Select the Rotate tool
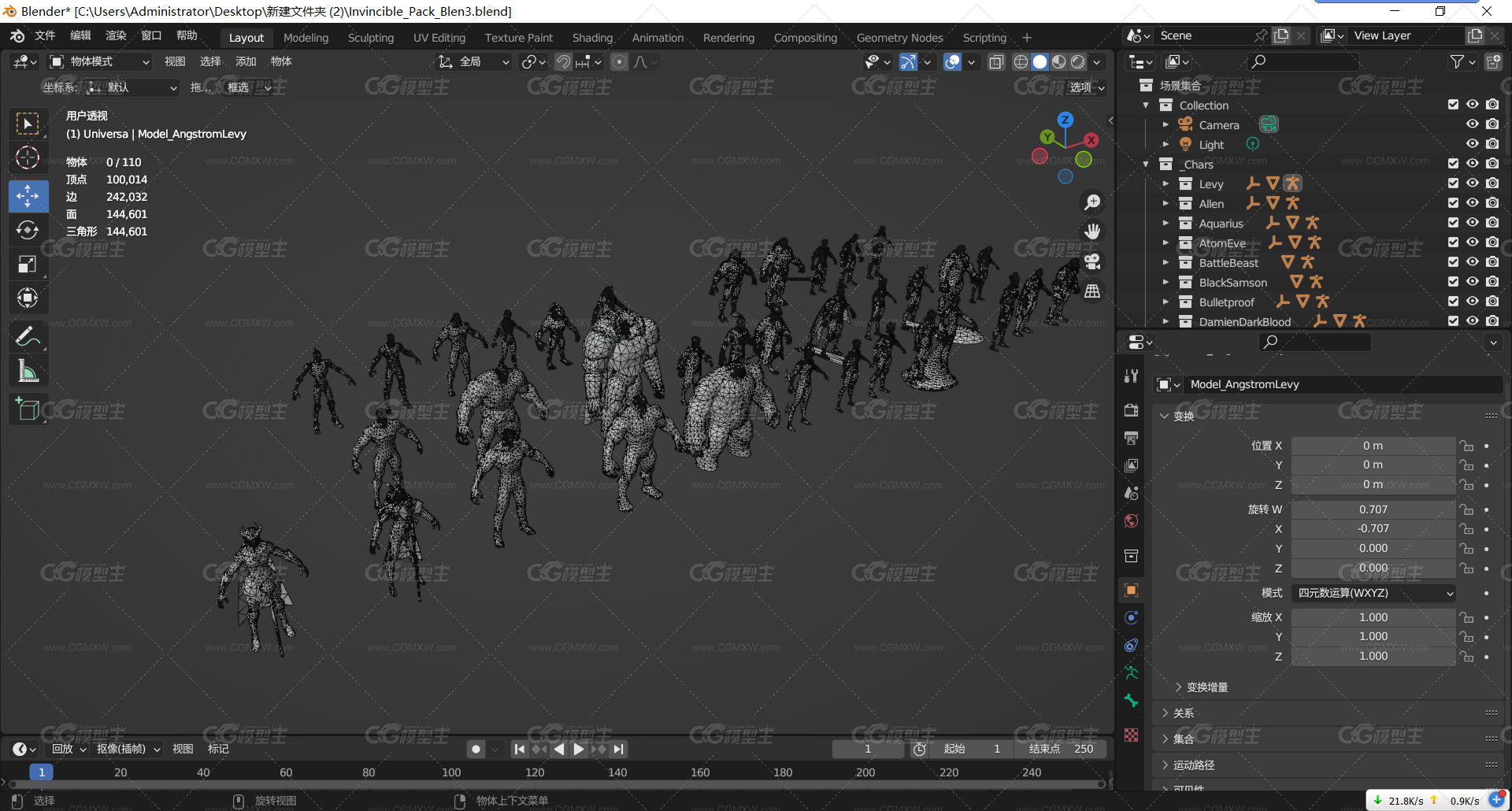The image size is (1512, 811). [x=28, y=230]
